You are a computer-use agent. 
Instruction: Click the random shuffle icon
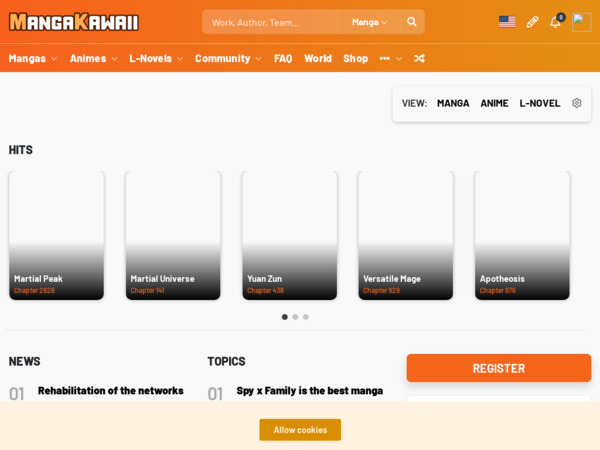tap(419, 58)
